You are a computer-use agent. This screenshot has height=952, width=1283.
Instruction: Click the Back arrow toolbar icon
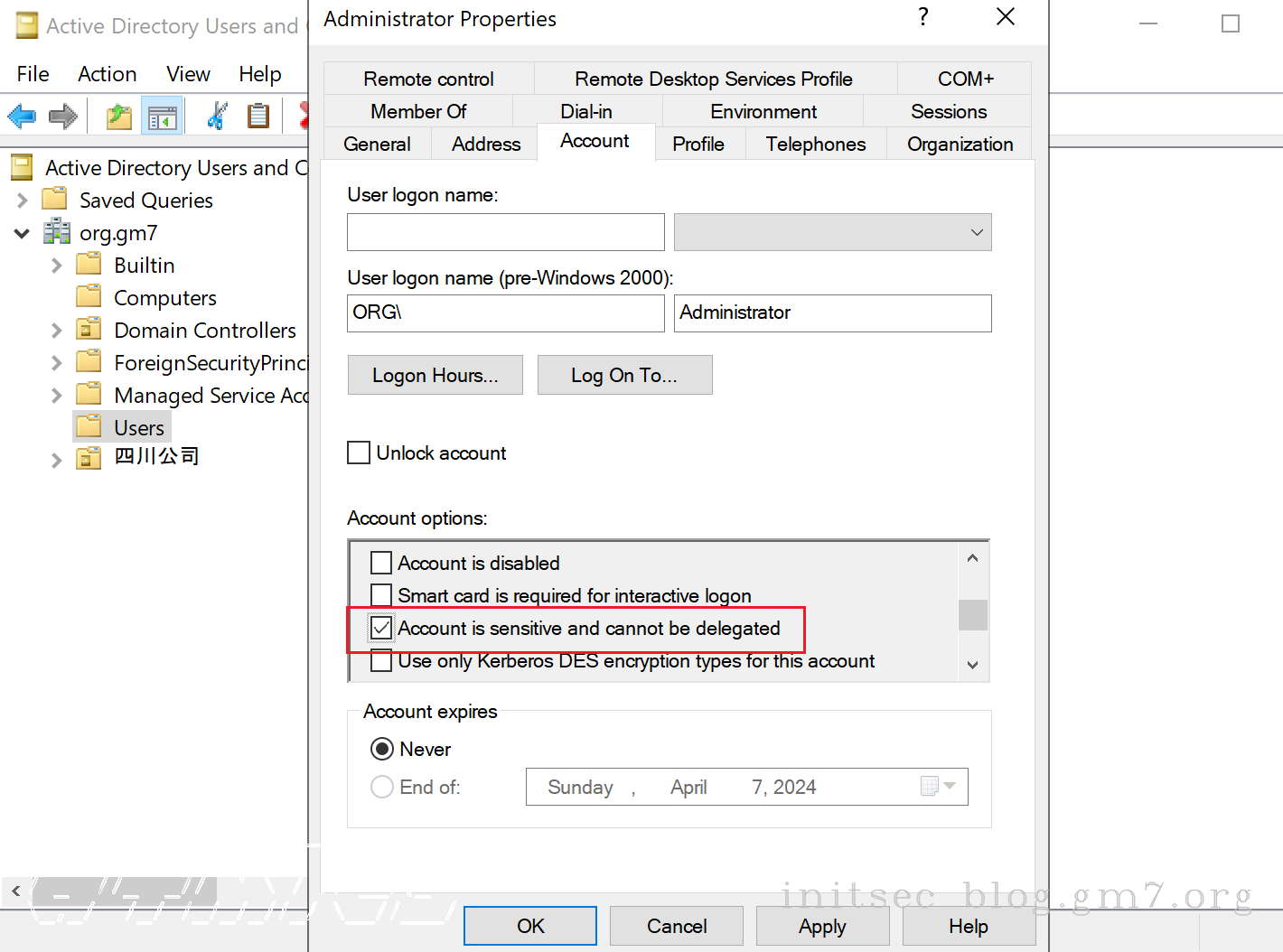22,117
